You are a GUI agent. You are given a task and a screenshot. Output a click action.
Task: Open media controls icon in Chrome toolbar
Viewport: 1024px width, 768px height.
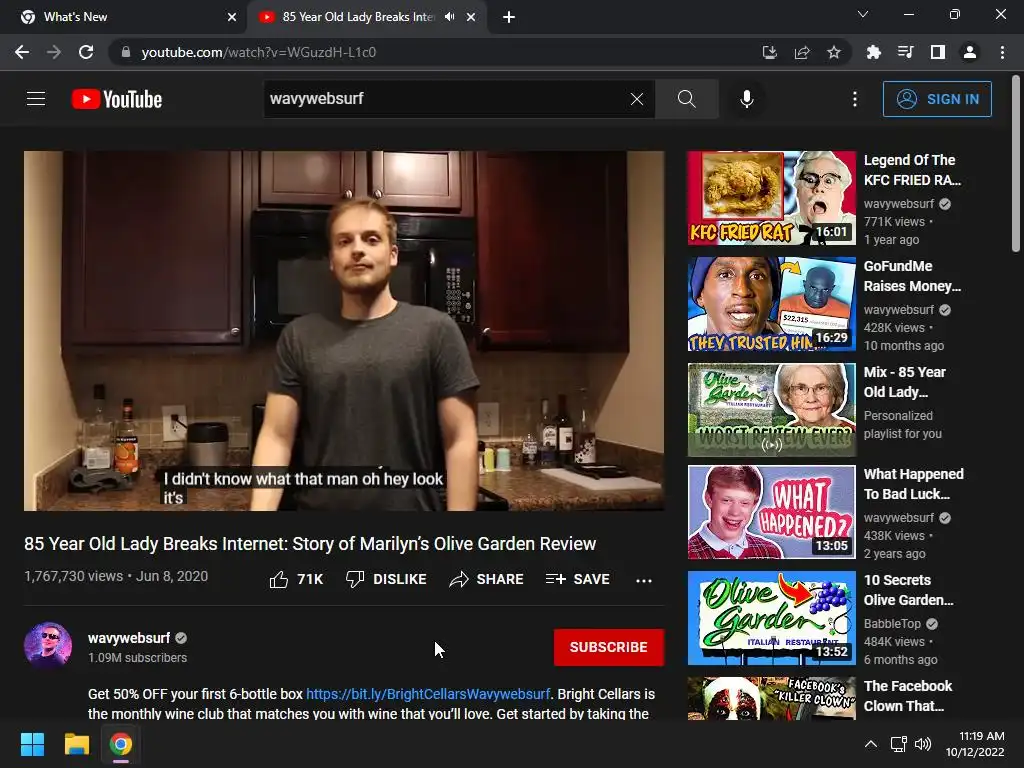[905, 52]
